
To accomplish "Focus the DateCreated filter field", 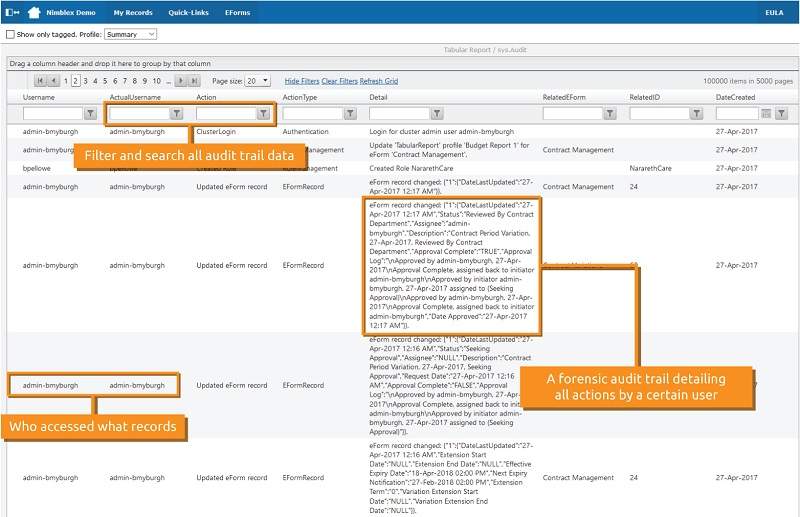I will coord(737,113).
